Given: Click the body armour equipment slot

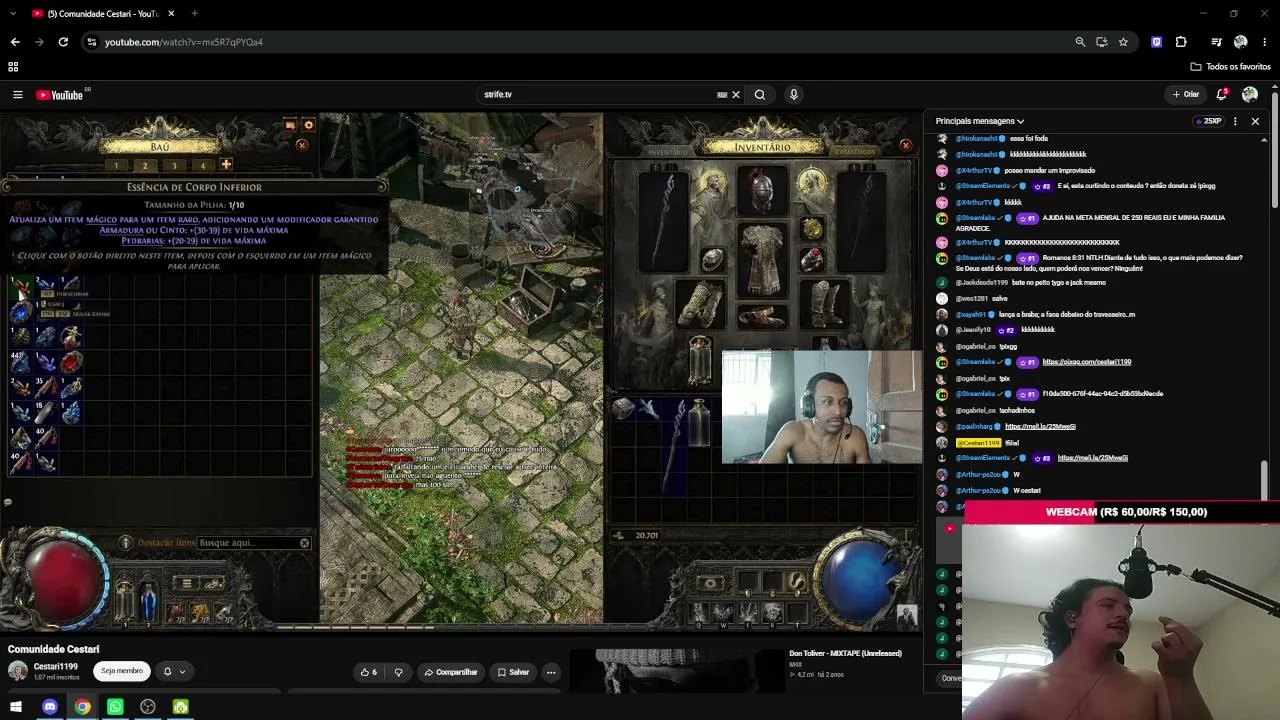Looking at the screenshot, I should coord(762,258).
